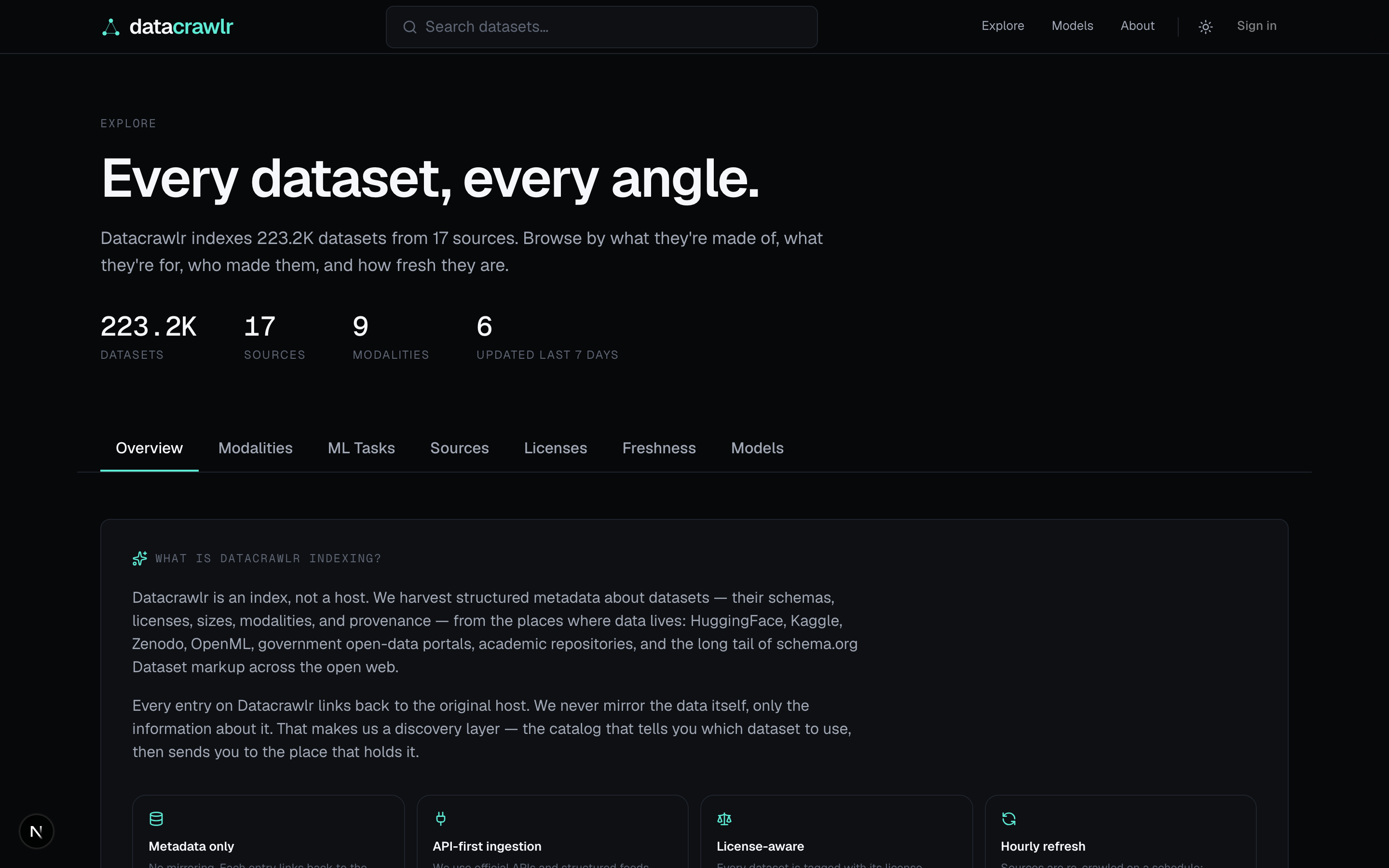Click the DATASETS stat label
Screen dimensions: 1389x868
click(132, 355)
